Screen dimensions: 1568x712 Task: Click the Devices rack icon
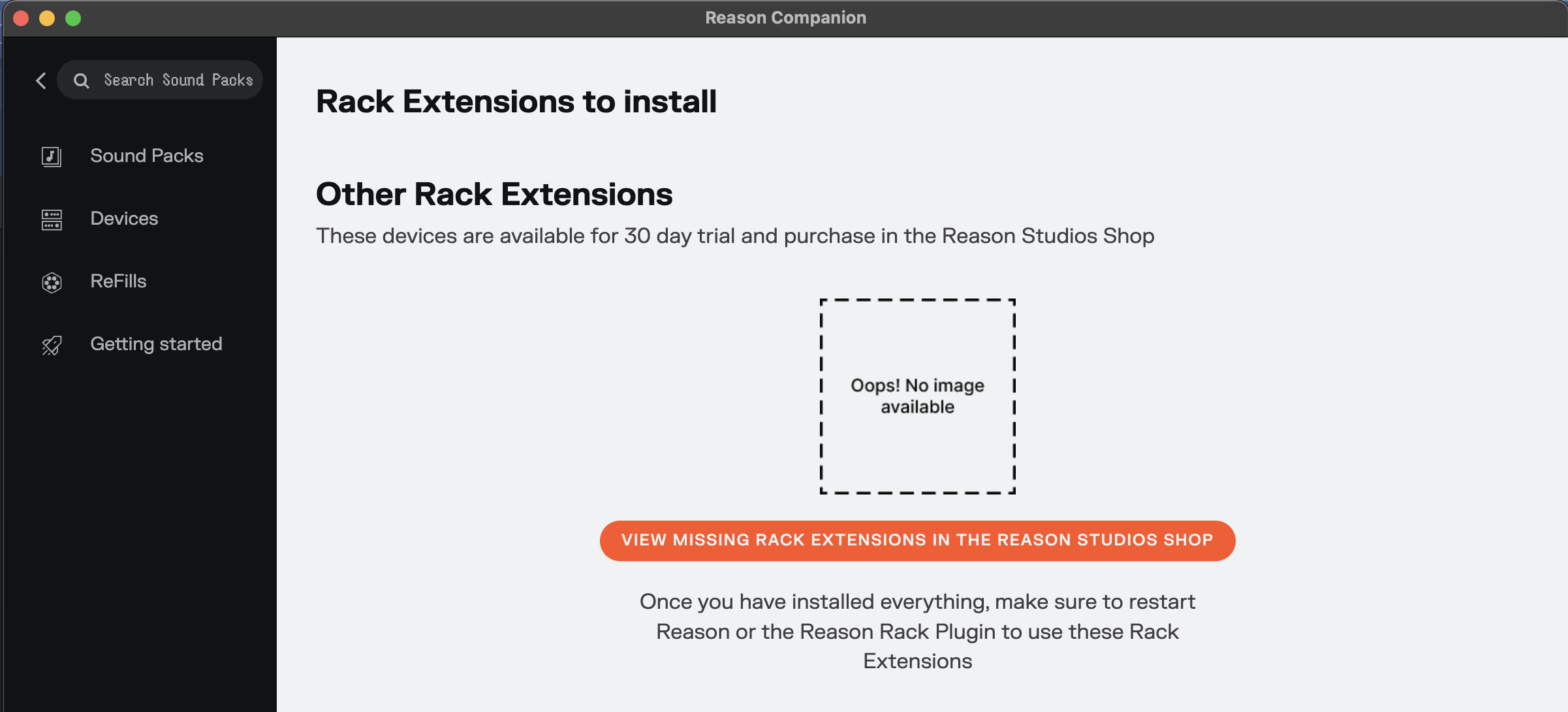point(52,219)
